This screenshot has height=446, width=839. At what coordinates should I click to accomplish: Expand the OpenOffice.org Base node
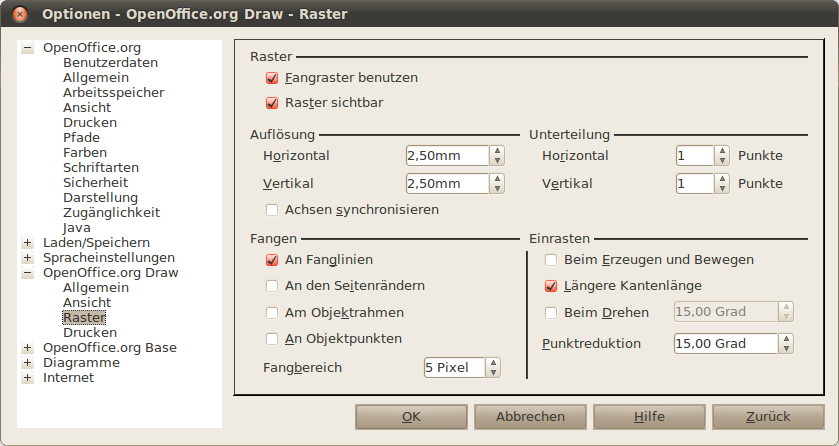(27, 348)
